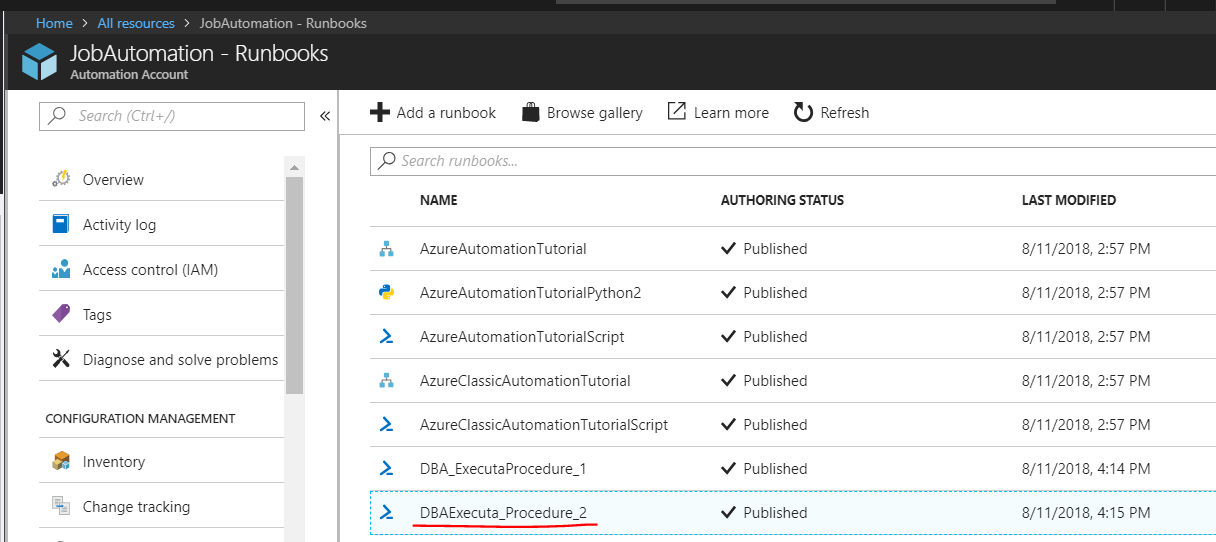Click the JobAutomation automation account cube icon
This screenshot has width=1216, height=542.
point(40,62)
